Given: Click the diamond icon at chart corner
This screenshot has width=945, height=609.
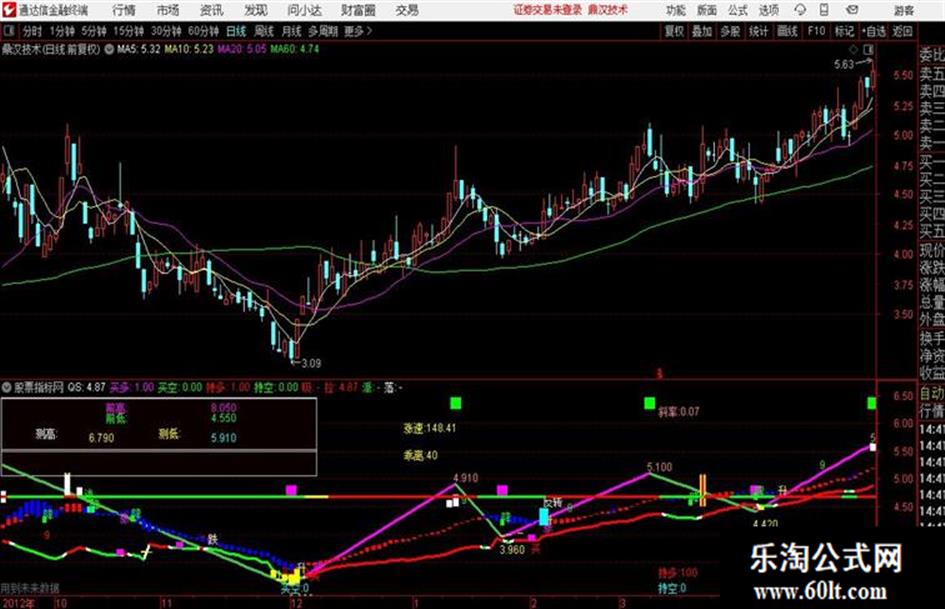Looking at the screenshot, I should (x=853, y=49).
